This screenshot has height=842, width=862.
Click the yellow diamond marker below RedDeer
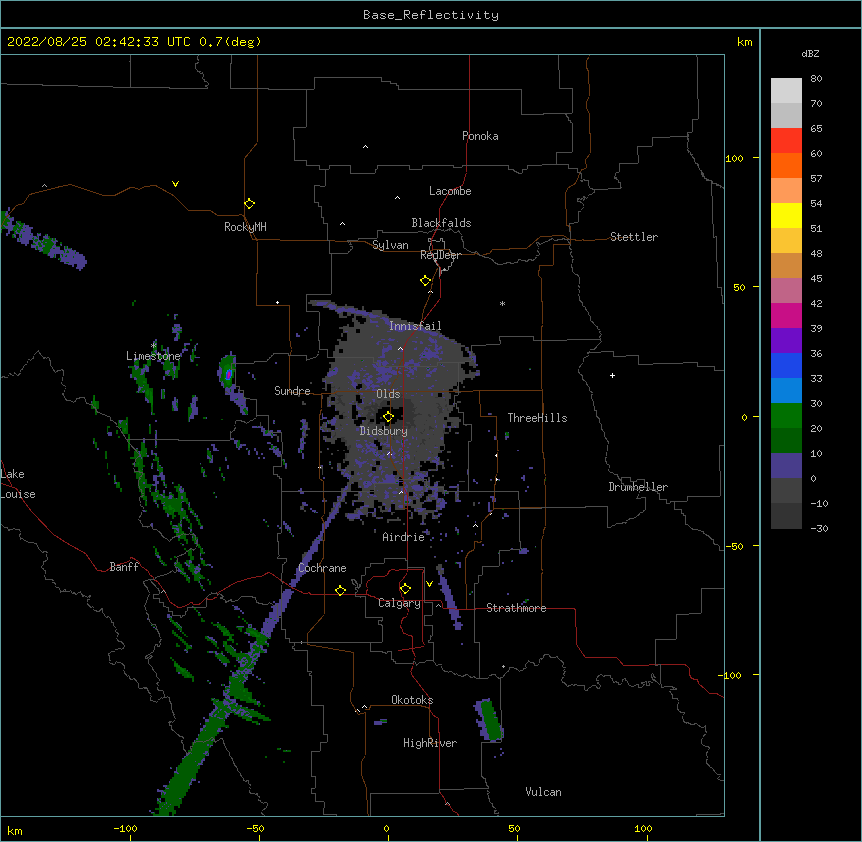pos(426,281)
